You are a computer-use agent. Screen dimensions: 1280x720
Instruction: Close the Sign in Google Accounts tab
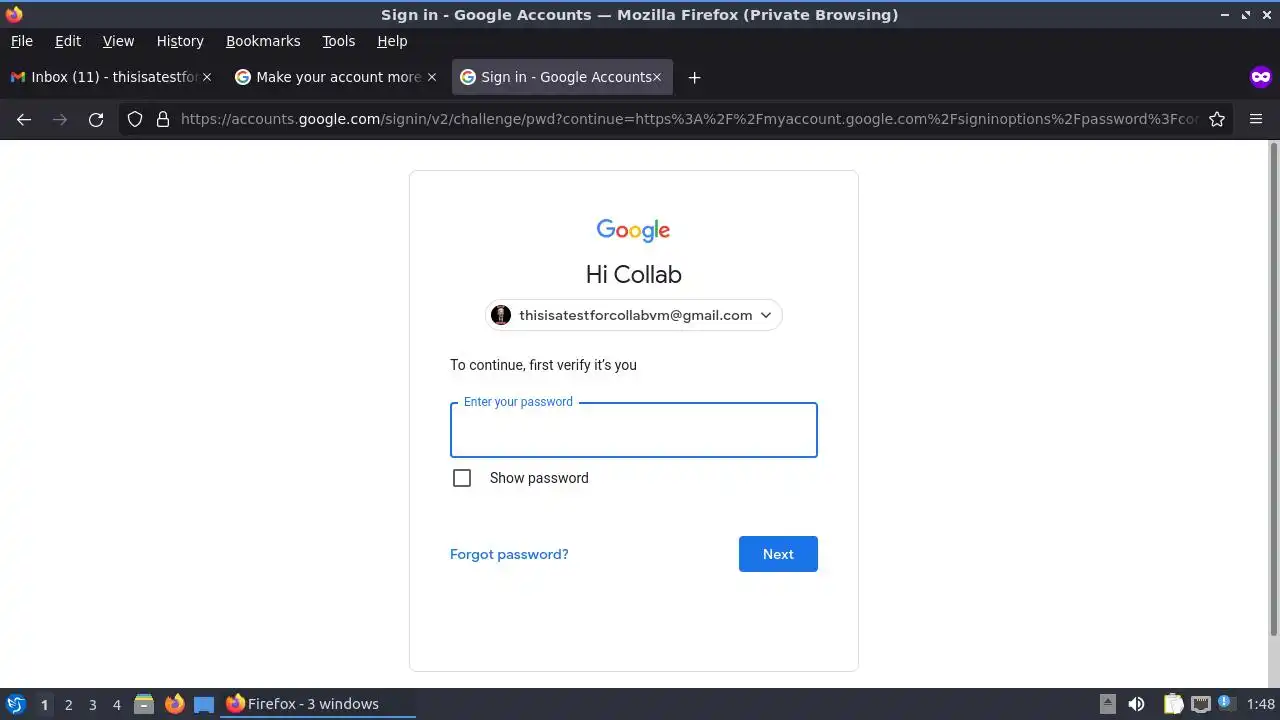pyautogui.click(x=658, y=77)
